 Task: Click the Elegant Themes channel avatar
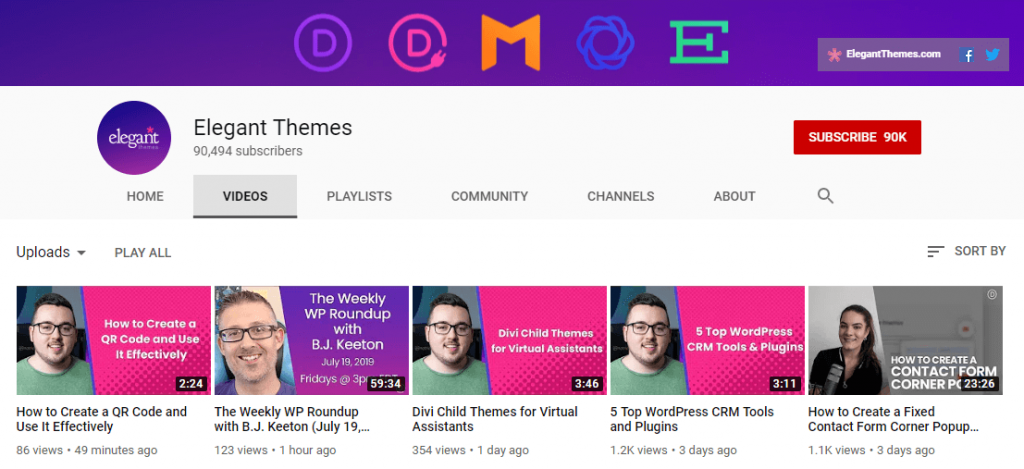click(134, 138)
